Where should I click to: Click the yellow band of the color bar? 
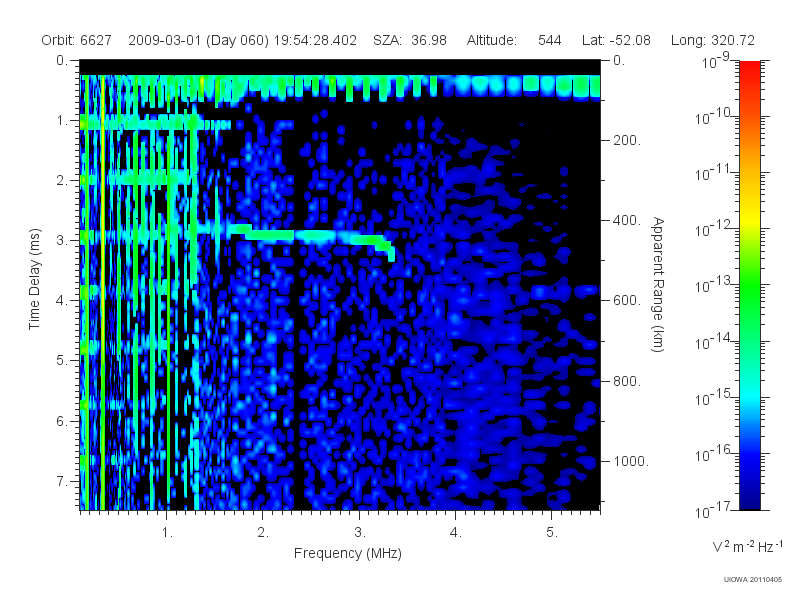click(750, 221)
